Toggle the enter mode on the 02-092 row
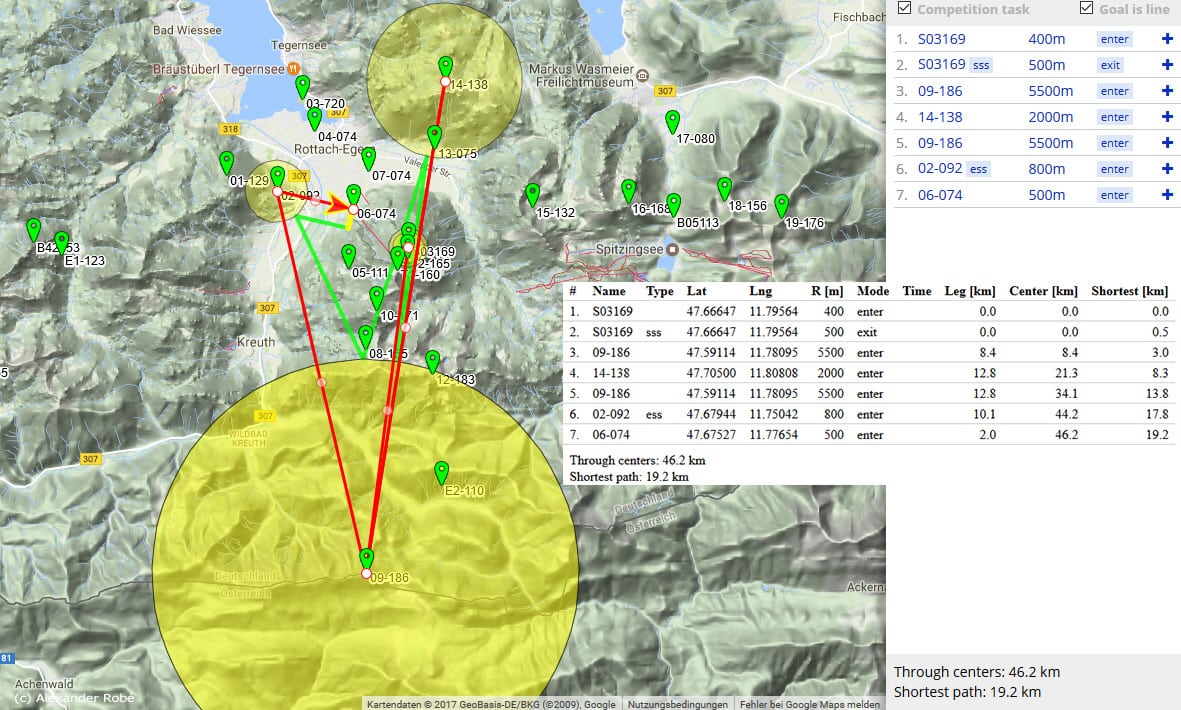 [1114, 169]
